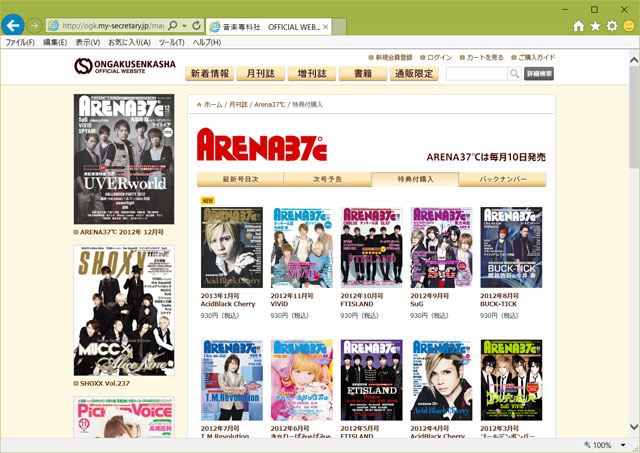The image size is (640, 453).
Task: Open the 2012年10月号 FTISLAND cover
Action: [371, 247]
